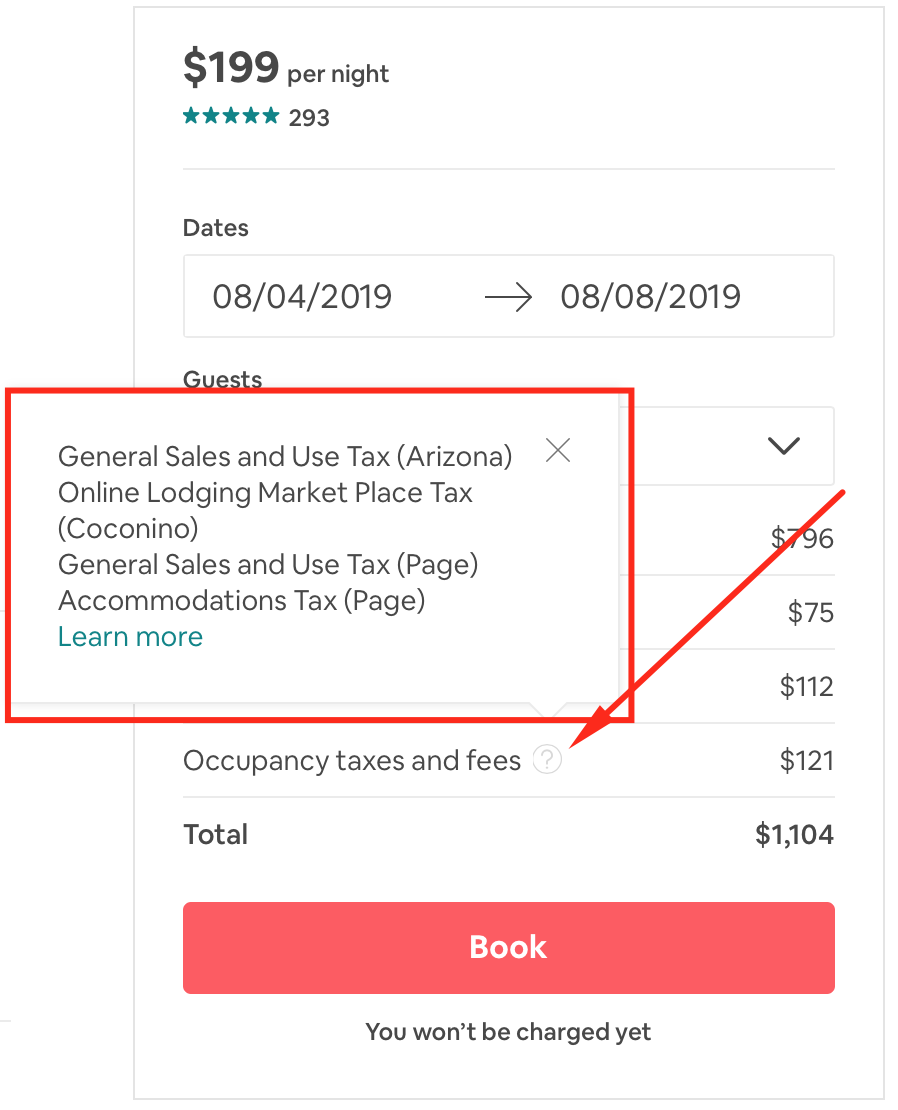898x1110 pixels.
Task: Expand the Guests dropdown chevron
Action: [783, 446]
